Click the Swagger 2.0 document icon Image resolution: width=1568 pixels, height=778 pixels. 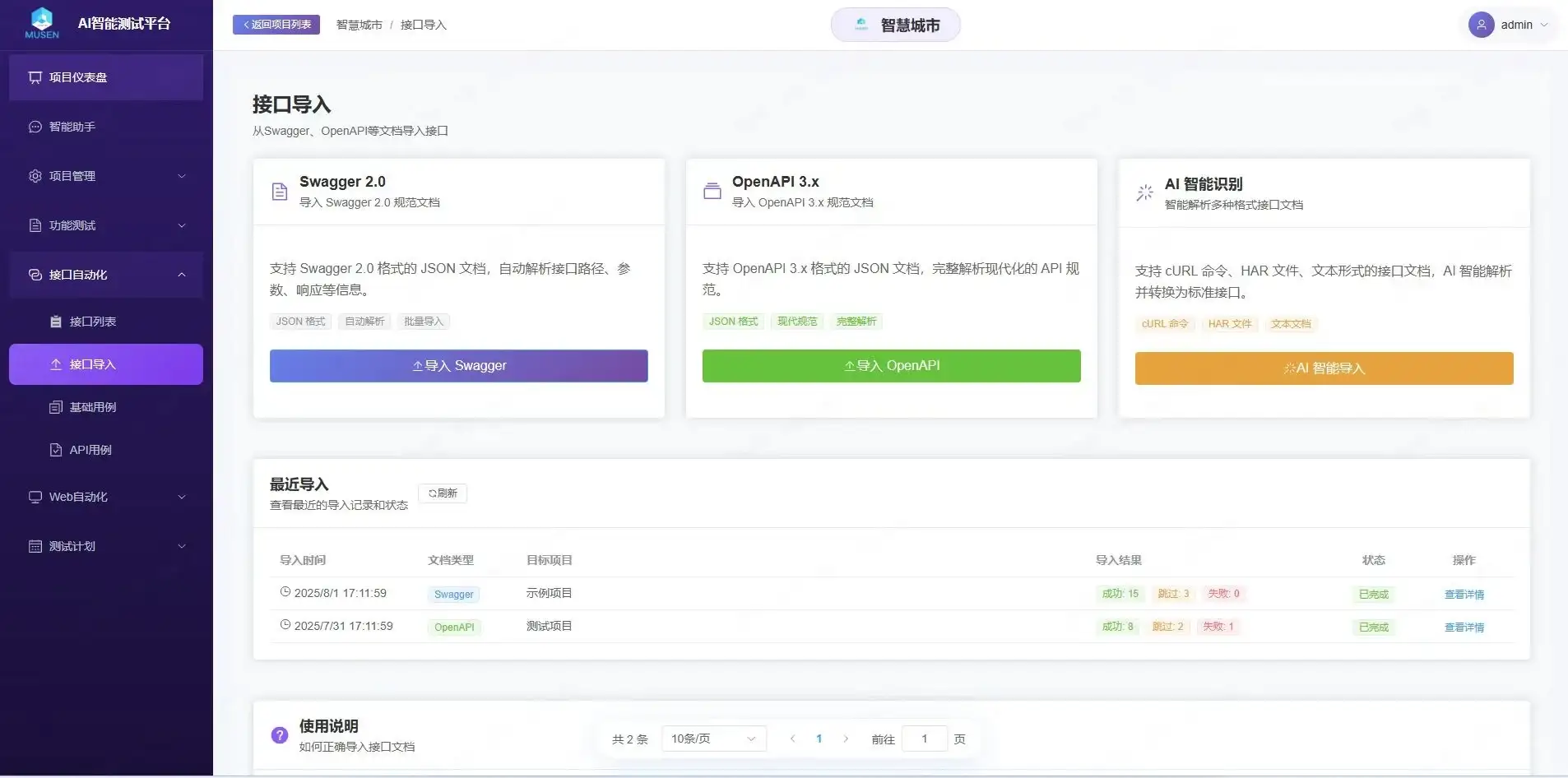[281, 191]
